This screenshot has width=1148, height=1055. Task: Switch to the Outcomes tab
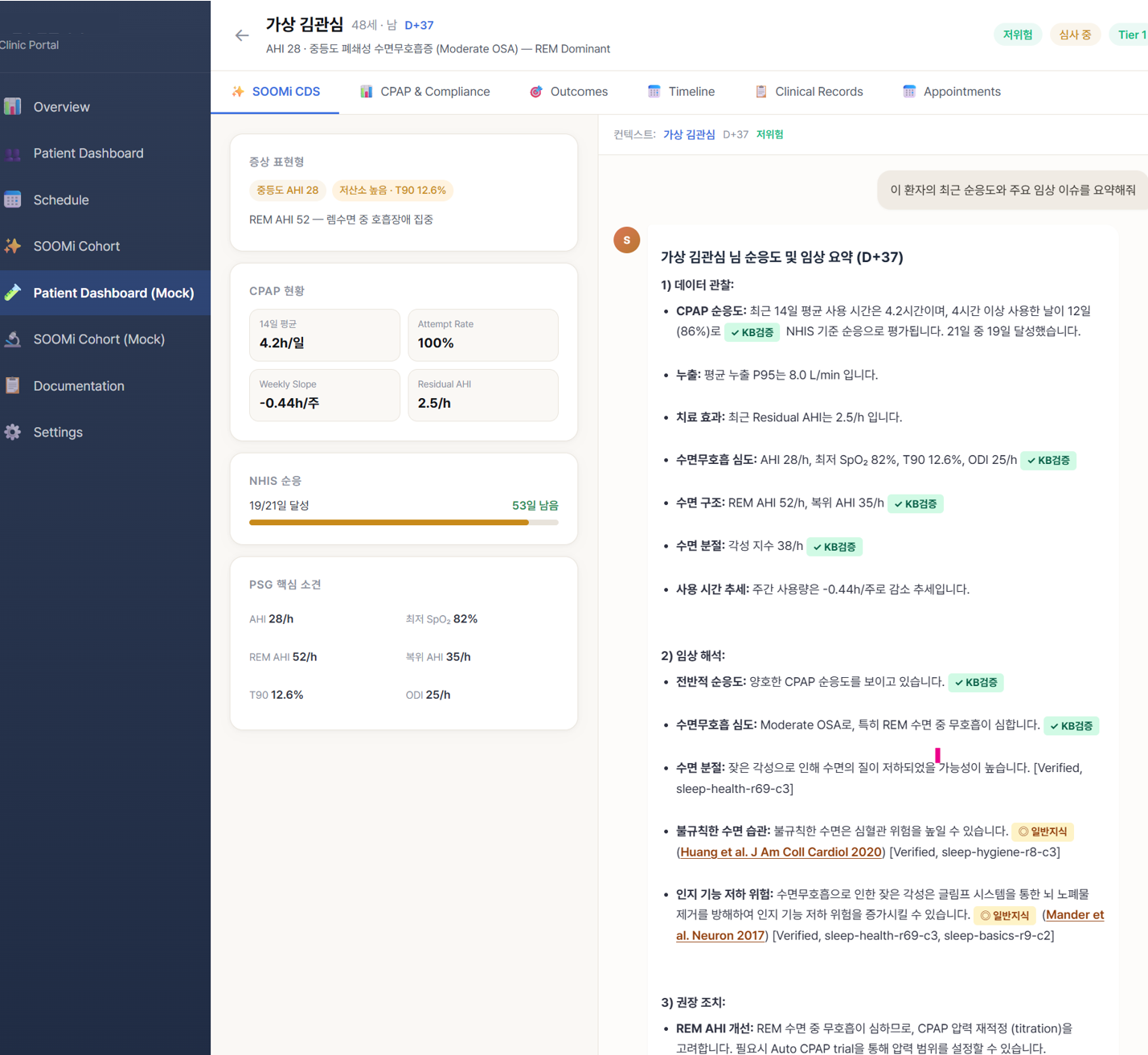point(568,92)
